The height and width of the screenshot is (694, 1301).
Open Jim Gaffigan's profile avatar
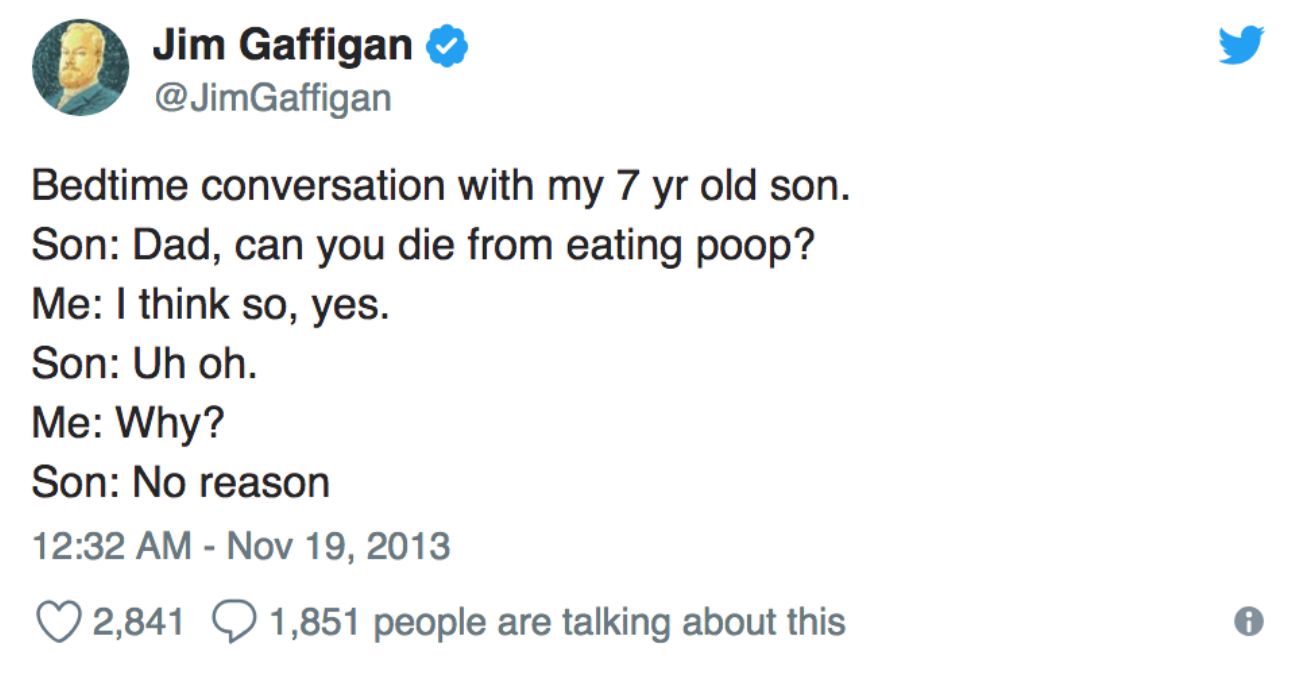coord(80,67)
